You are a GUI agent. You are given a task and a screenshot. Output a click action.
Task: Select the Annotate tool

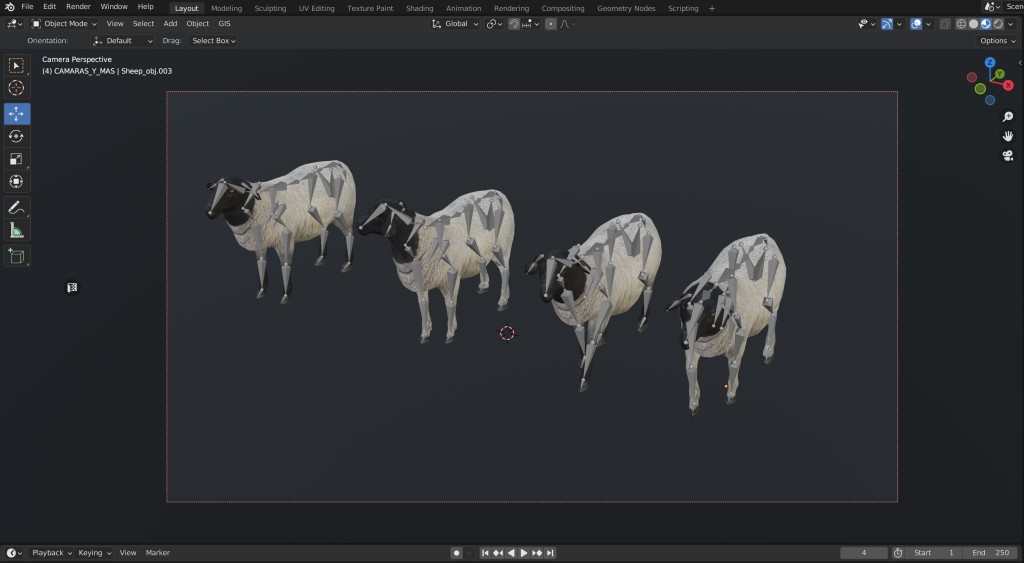pyautogui.click(x=16, y=208)
